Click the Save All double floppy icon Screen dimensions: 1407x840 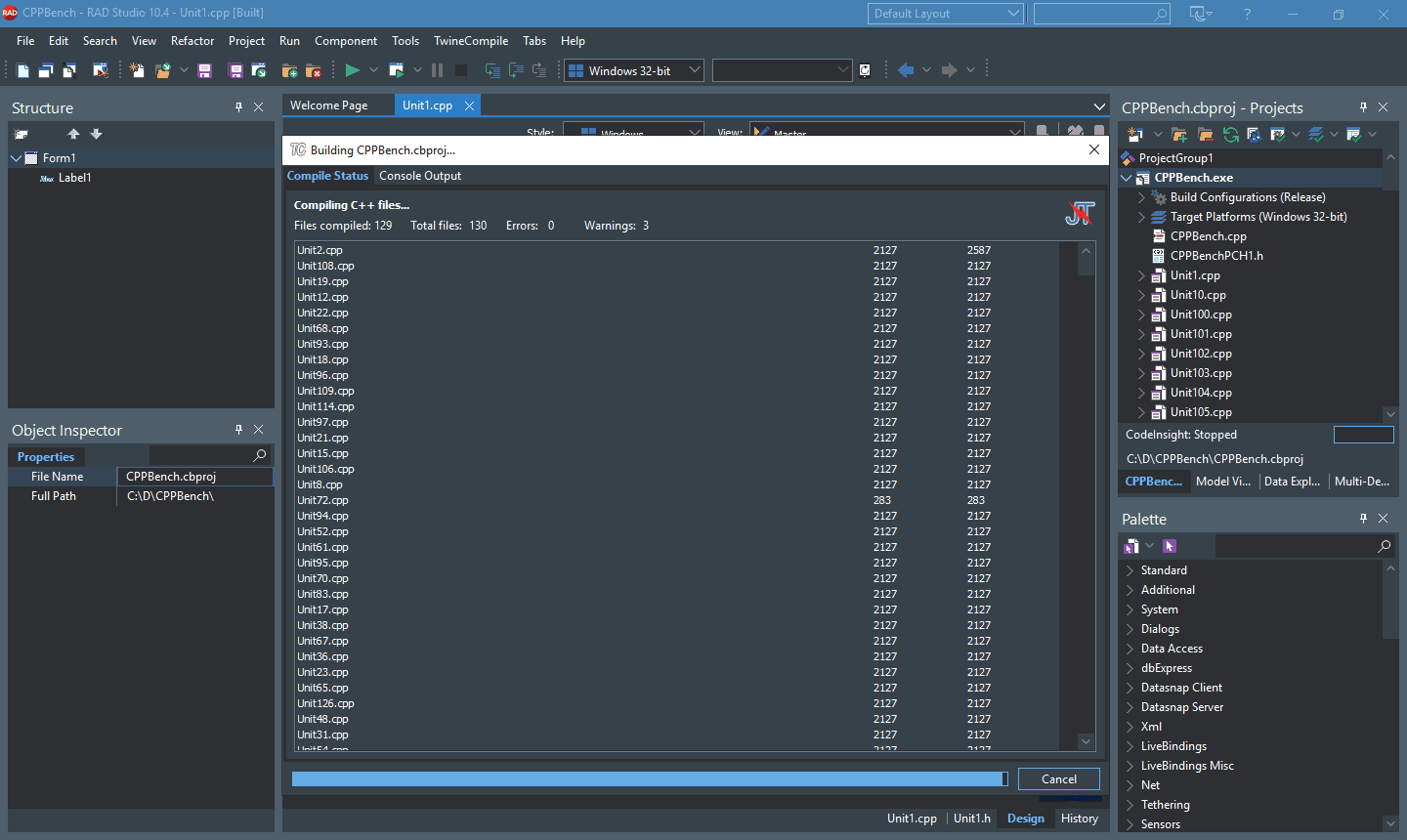pyautogui.click(x=235, y=70)
